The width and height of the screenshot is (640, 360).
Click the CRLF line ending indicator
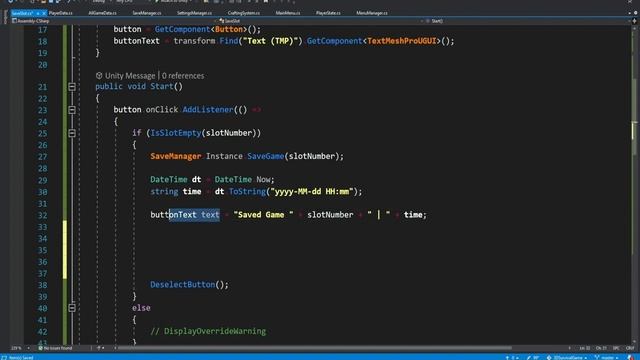point(629,348)
